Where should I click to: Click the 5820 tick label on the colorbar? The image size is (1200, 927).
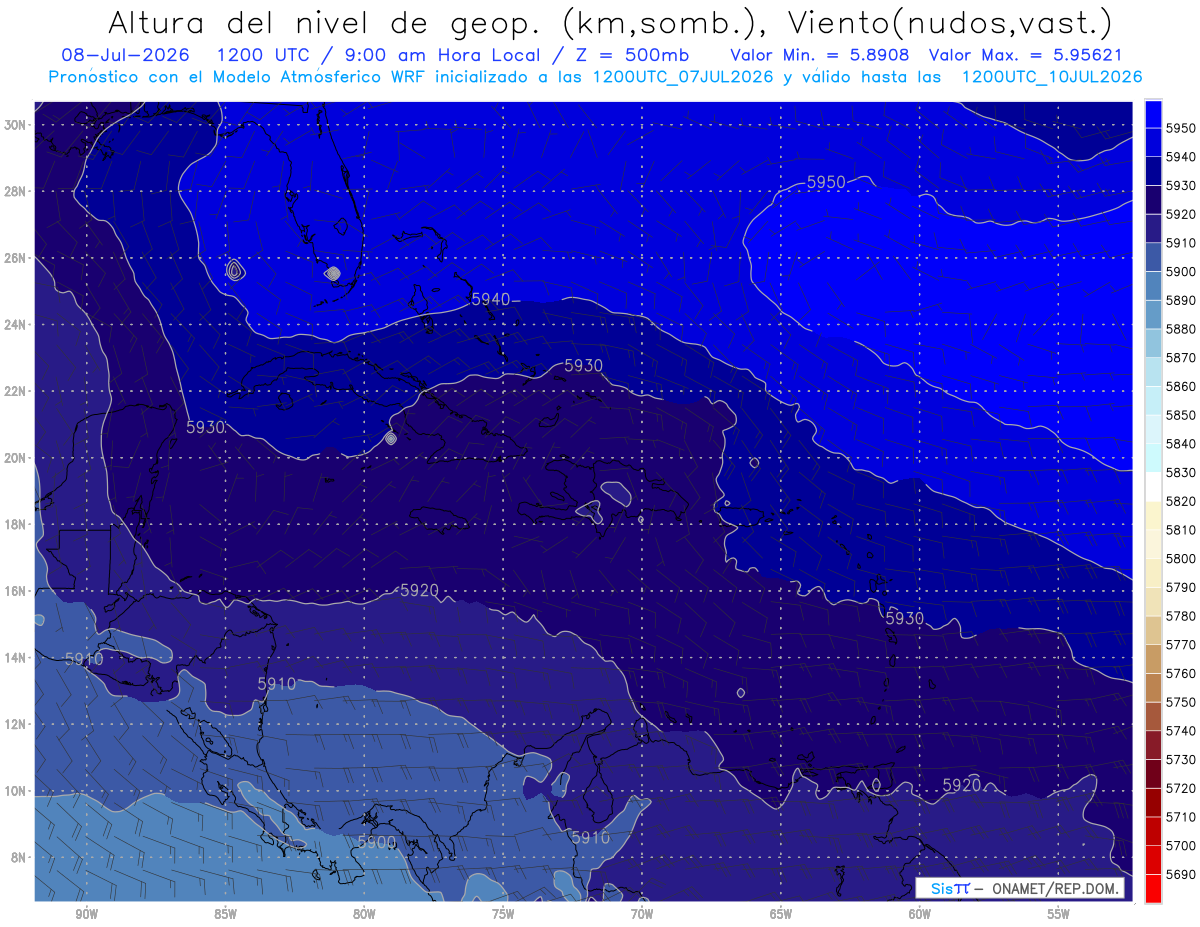(1181, 501)
